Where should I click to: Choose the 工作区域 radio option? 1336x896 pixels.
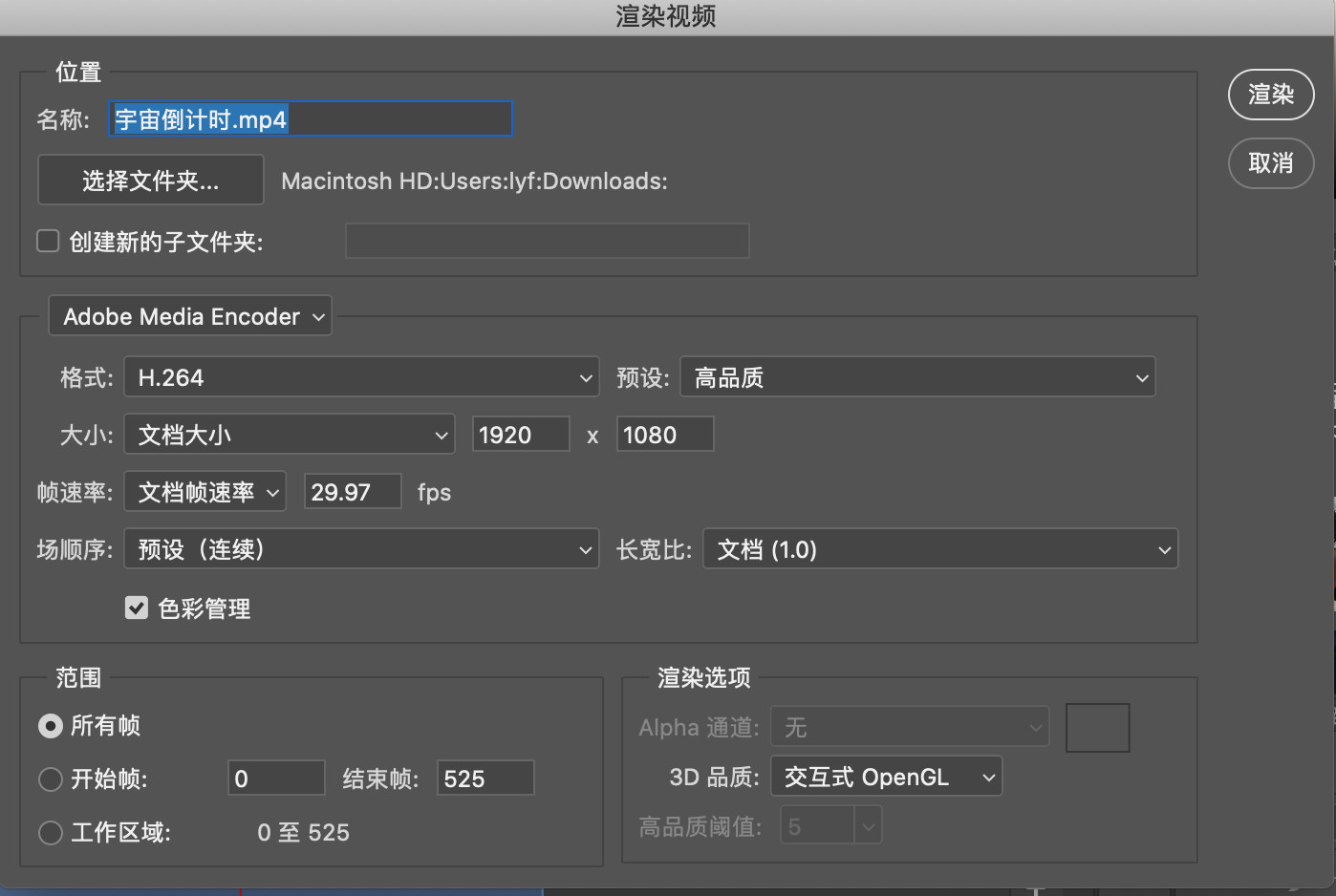point(51,833)
